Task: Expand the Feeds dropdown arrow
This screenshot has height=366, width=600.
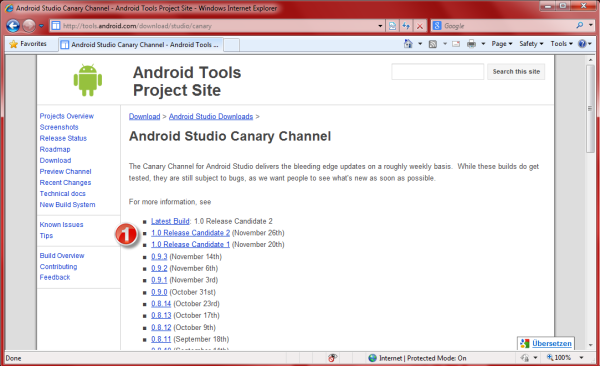Action: (x=445, y=44)
